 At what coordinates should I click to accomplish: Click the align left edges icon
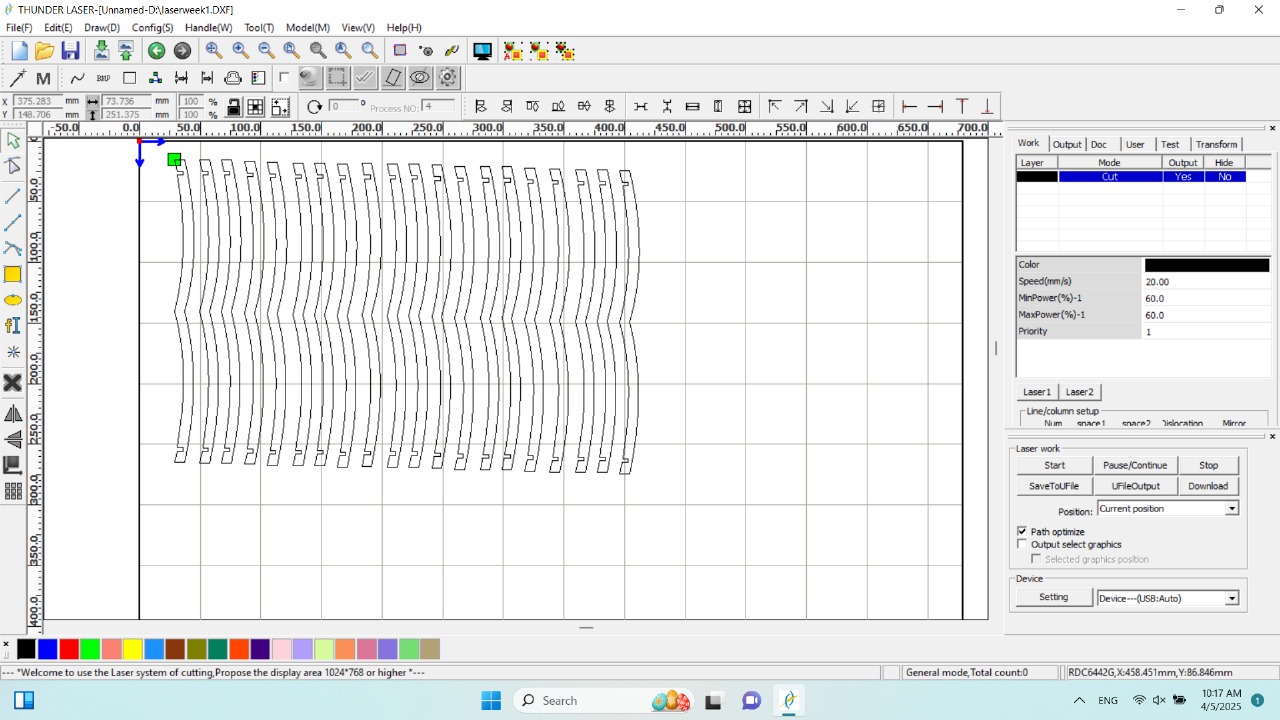pos(481,107)
